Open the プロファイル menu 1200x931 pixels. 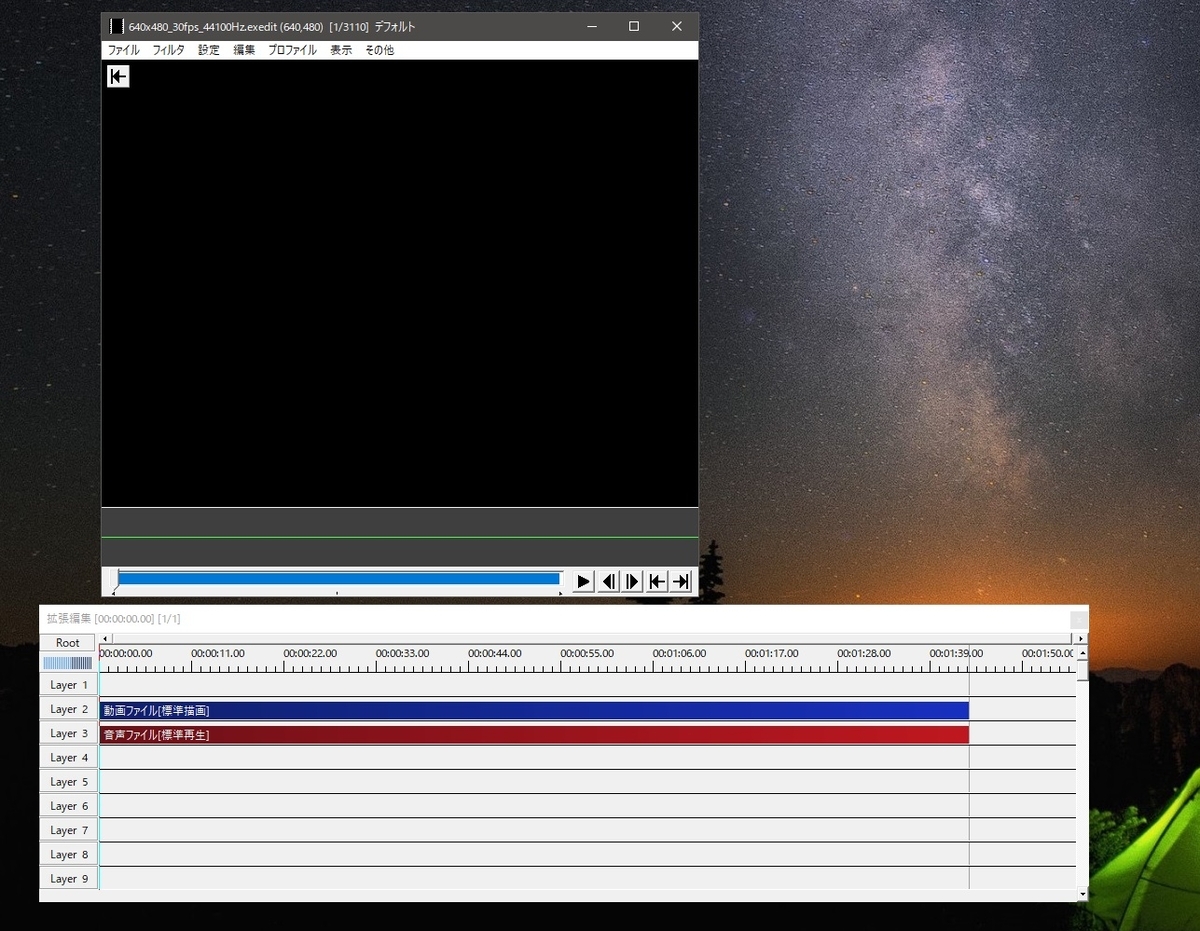[292, 50]
